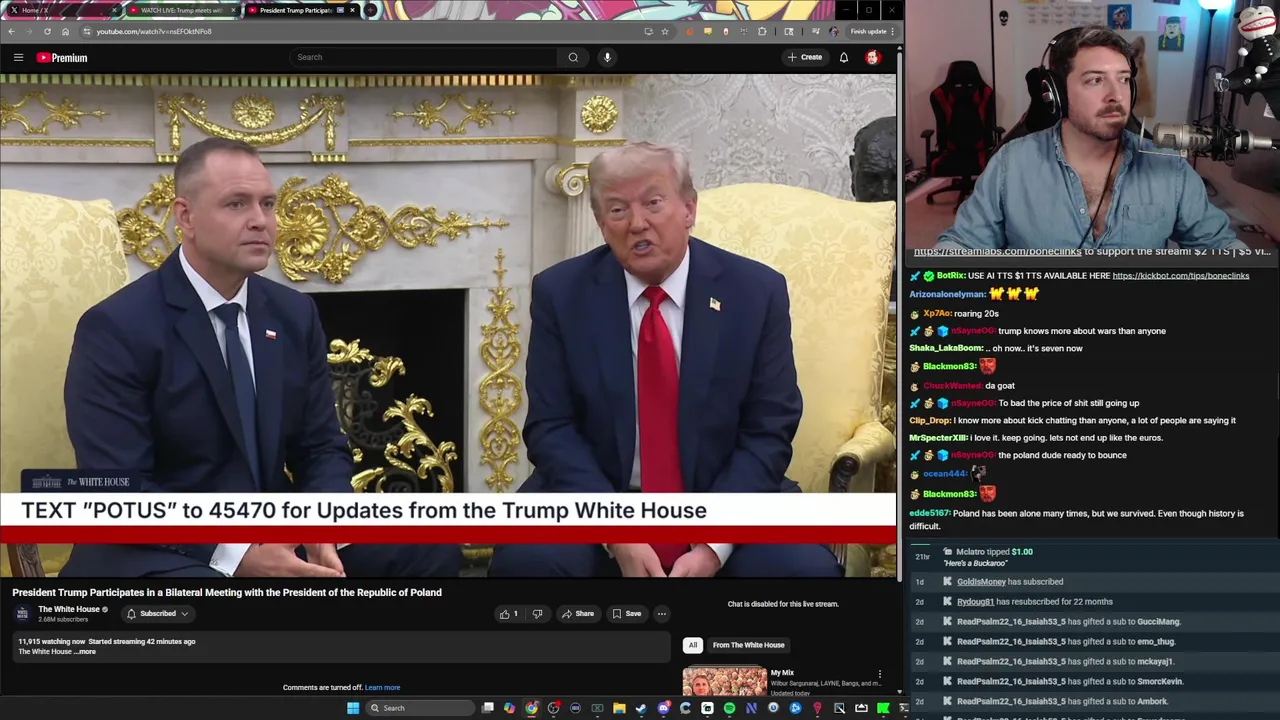Open the Create button menu
Viewport: 1280px width, 720px height.
[x=805, y=57]
